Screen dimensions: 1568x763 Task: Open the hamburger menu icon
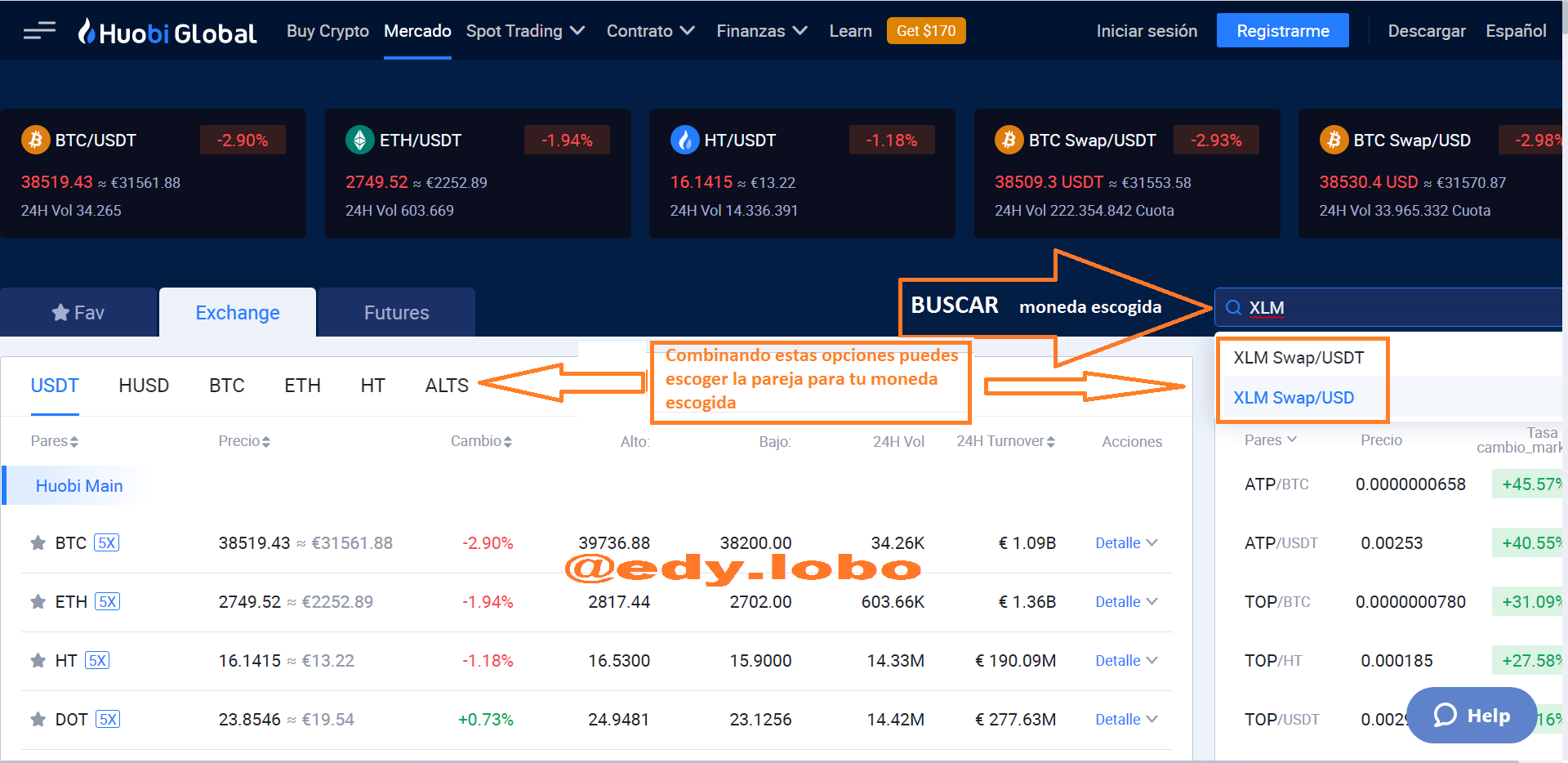(x=39, y=31)
